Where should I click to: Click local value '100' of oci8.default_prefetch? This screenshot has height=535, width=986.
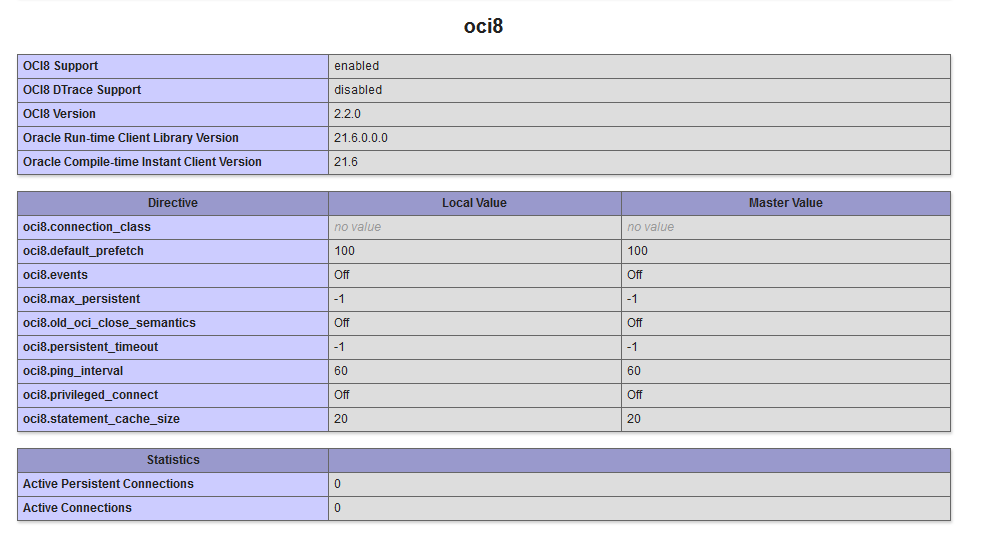(x=345, y=251)
